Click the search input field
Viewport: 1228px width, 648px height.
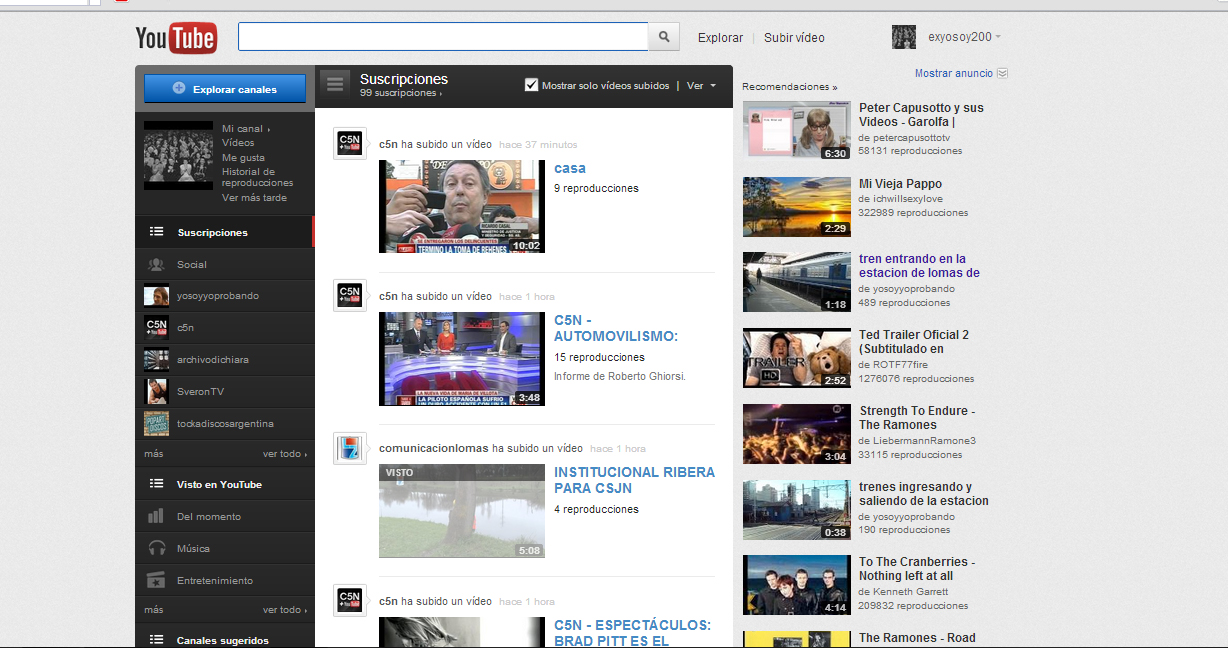443,37
